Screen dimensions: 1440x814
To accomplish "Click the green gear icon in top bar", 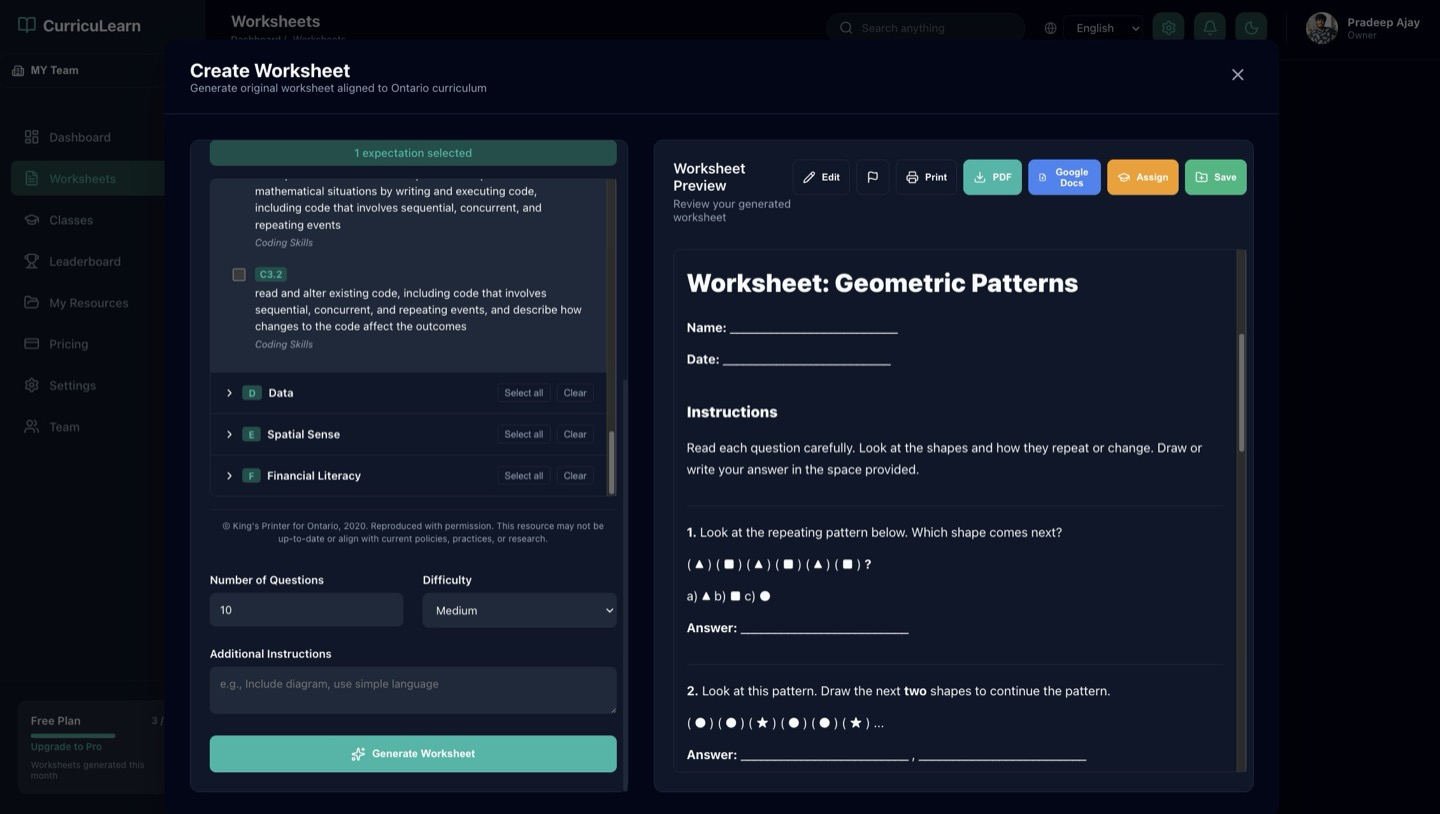I will [1168, 28].
